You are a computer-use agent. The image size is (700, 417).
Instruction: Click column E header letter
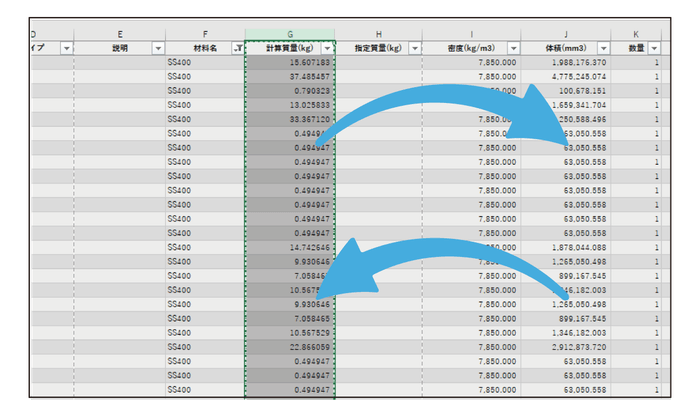pos(120,34)
